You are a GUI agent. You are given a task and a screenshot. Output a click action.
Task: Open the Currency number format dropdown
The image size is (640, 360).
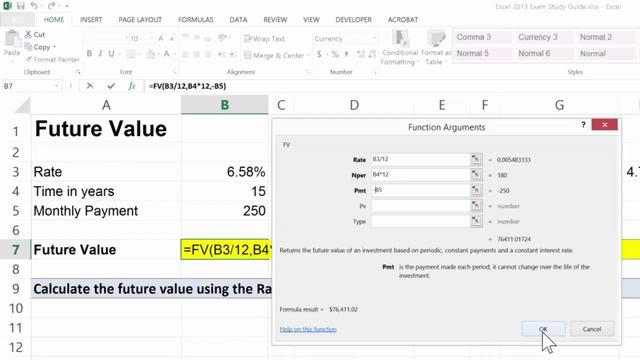[x=374, y=38]
